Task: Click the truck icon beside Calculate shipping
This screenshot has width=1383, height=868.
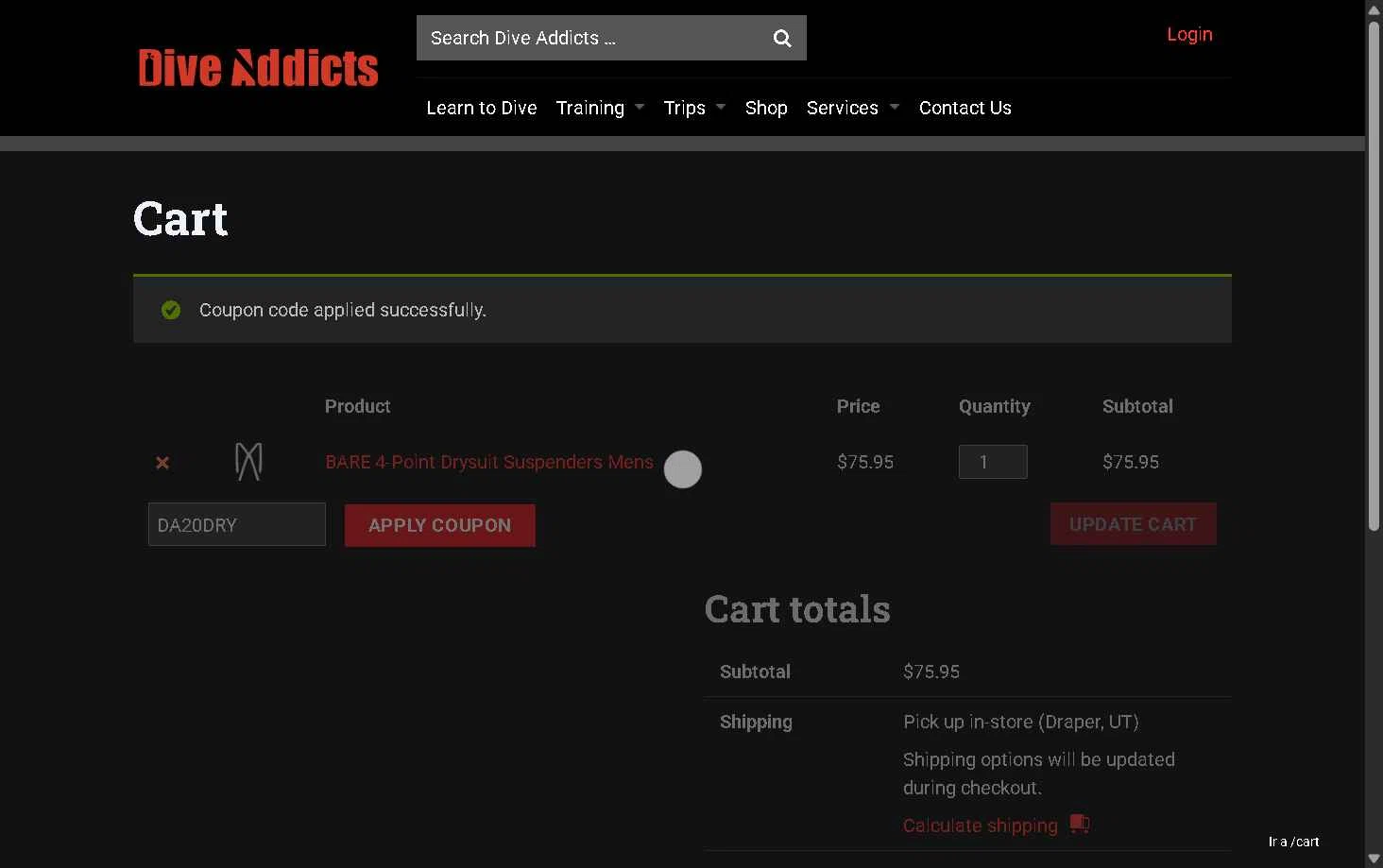Action: pos(1080,824)
